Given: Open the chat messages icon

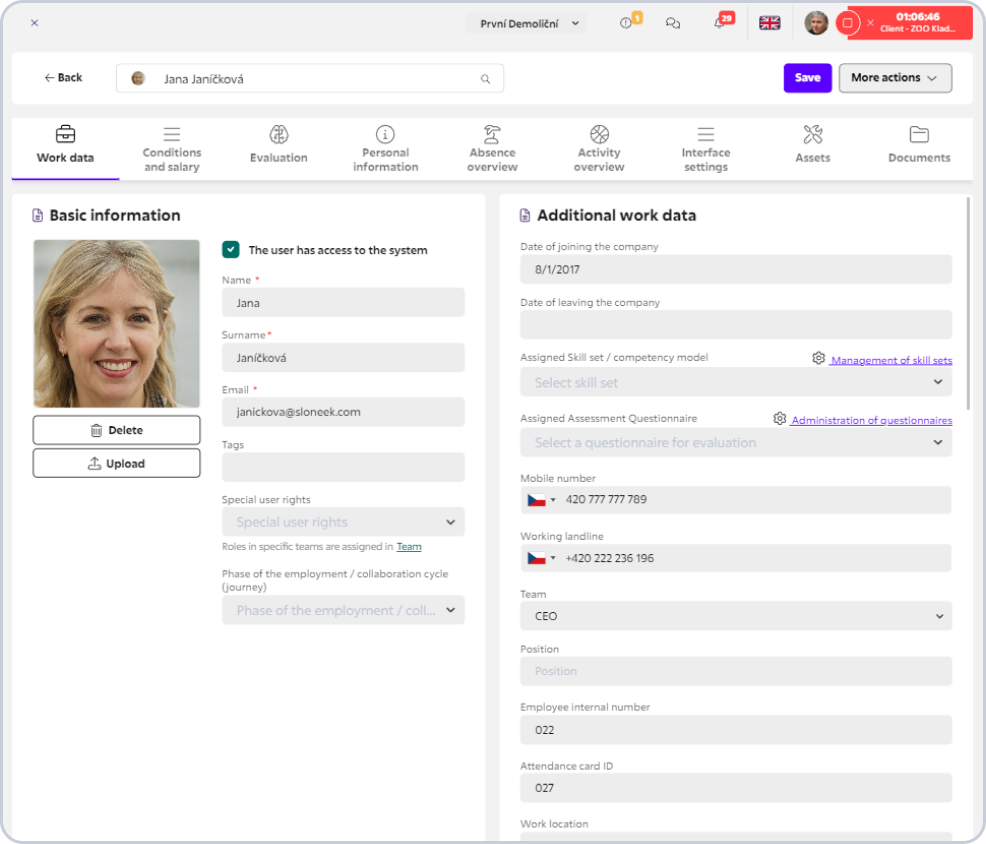Looking at the screenshot, I should 673,23.
